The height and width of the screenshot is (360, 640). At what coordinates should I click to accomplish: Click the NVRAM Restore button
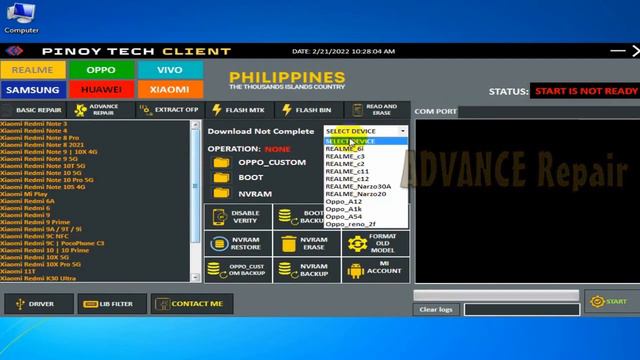[238, 244]
